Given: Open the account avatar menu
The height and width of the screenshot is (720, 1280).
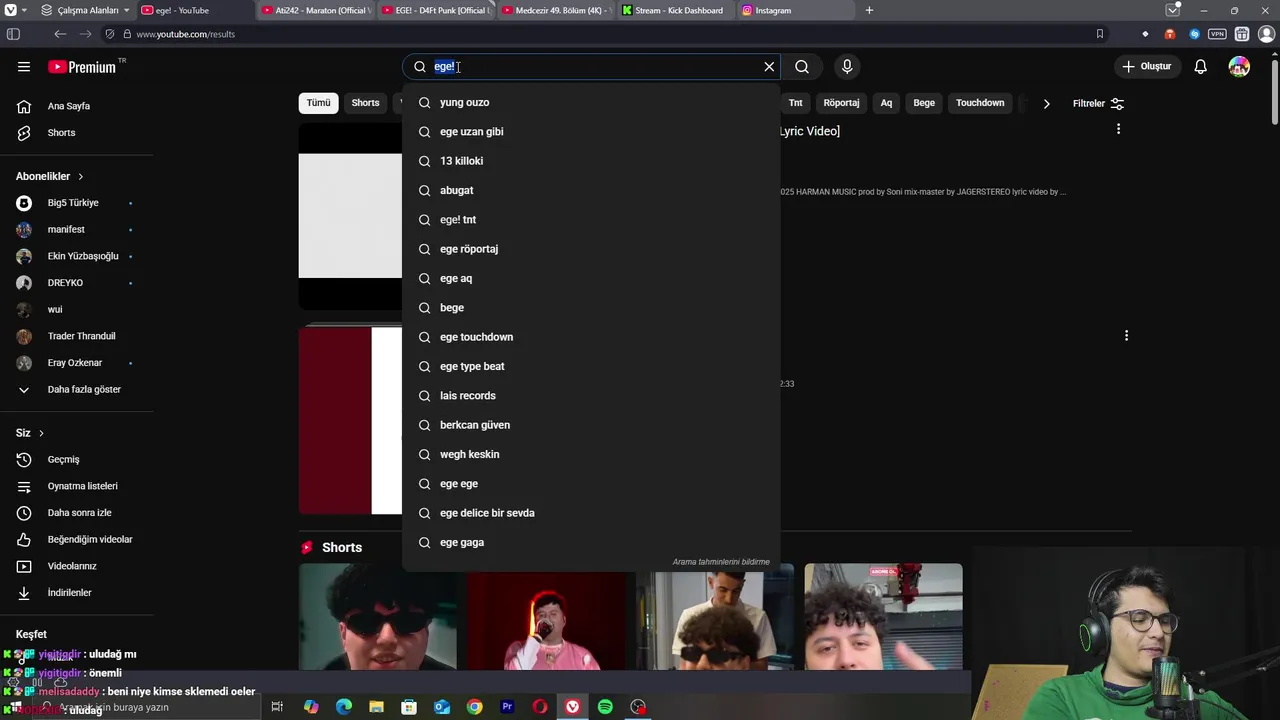Looking at the screenshot, I should coord(1239,67).
